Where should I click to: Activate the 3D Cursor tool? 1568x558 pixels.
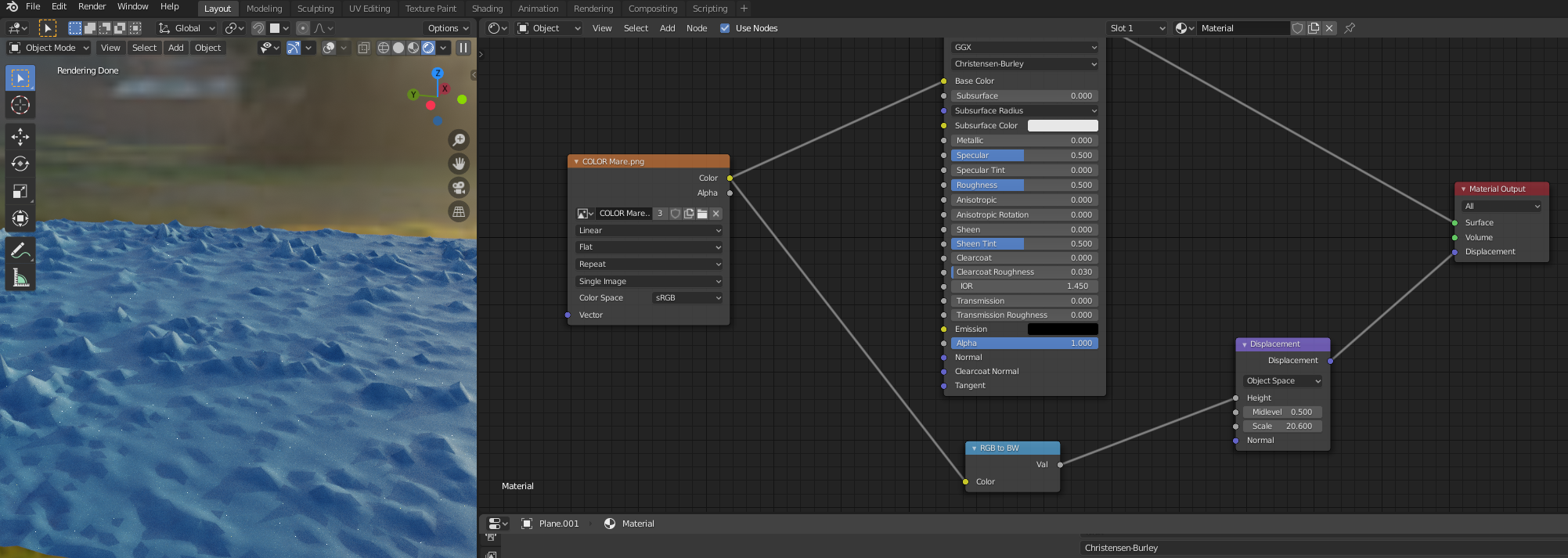(20, 105)
